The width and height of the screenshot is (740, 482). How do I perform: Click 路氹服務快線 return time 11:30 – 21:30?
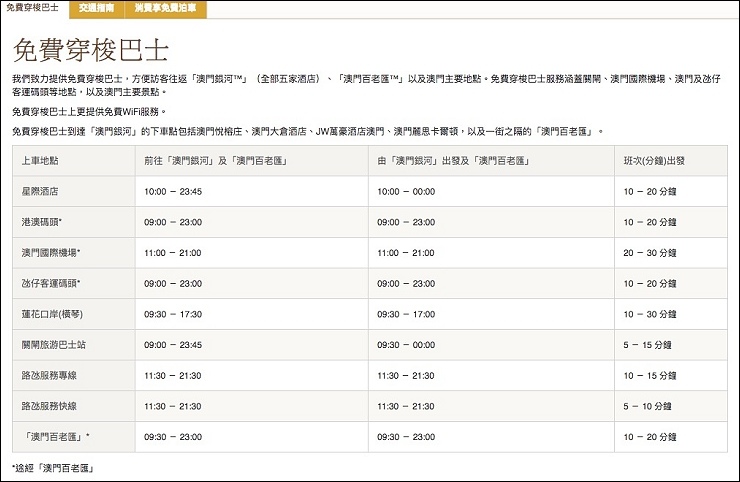click(x=406, y=406)
